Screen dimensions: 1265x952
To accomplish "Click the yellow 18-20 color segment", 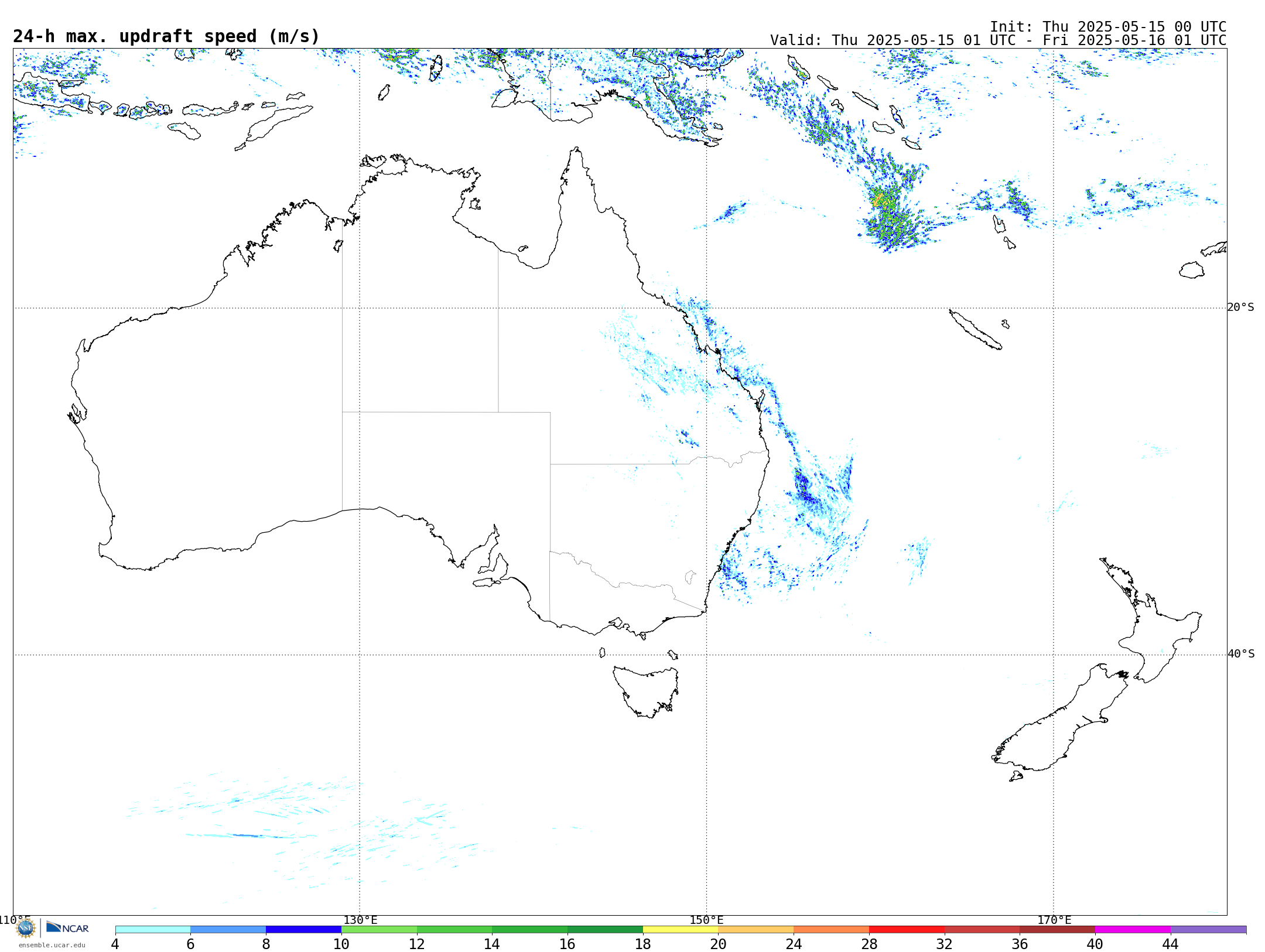I will (x=681, y=930).
